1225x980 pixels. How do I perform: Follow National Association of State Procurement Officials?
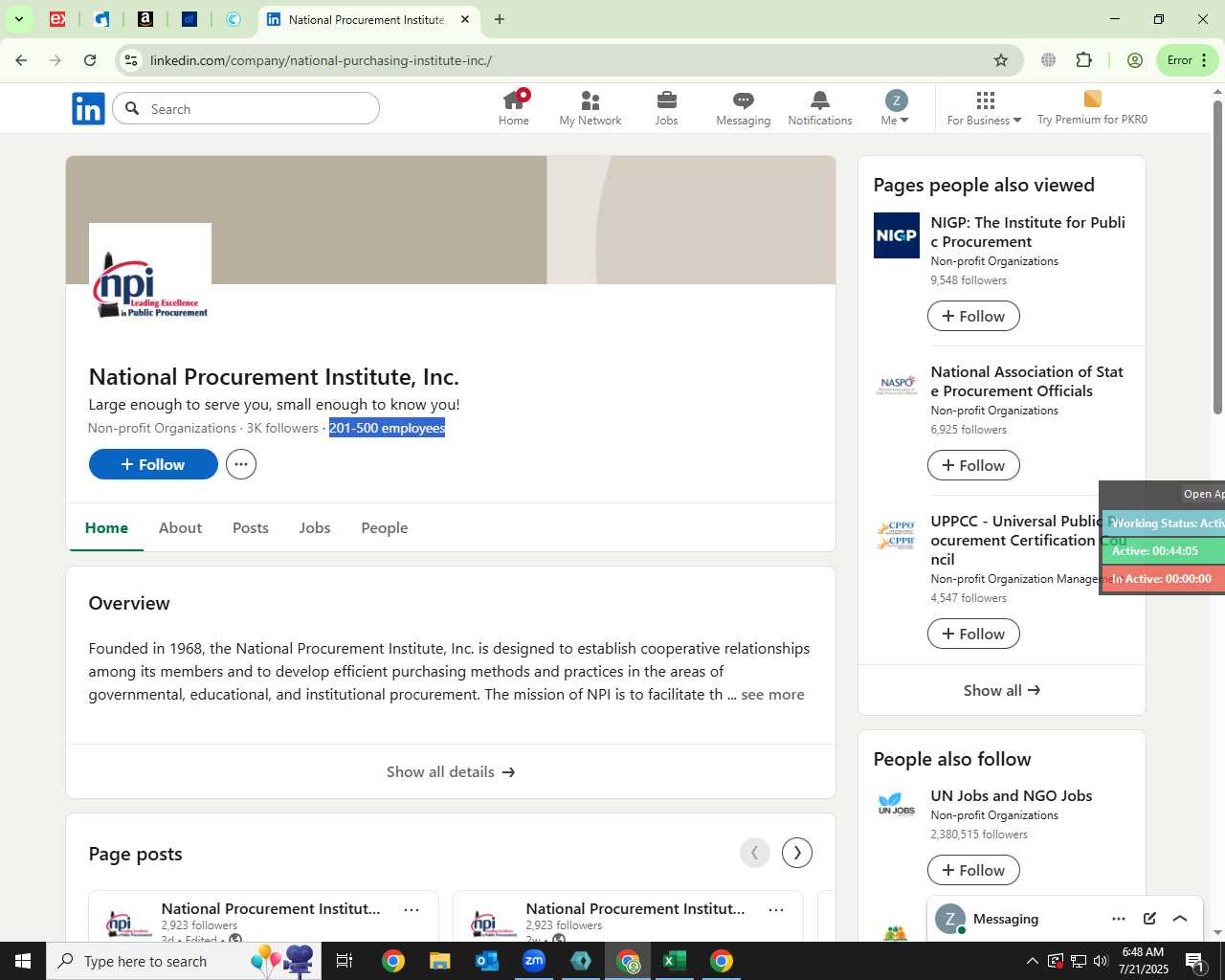pos(973,465)
